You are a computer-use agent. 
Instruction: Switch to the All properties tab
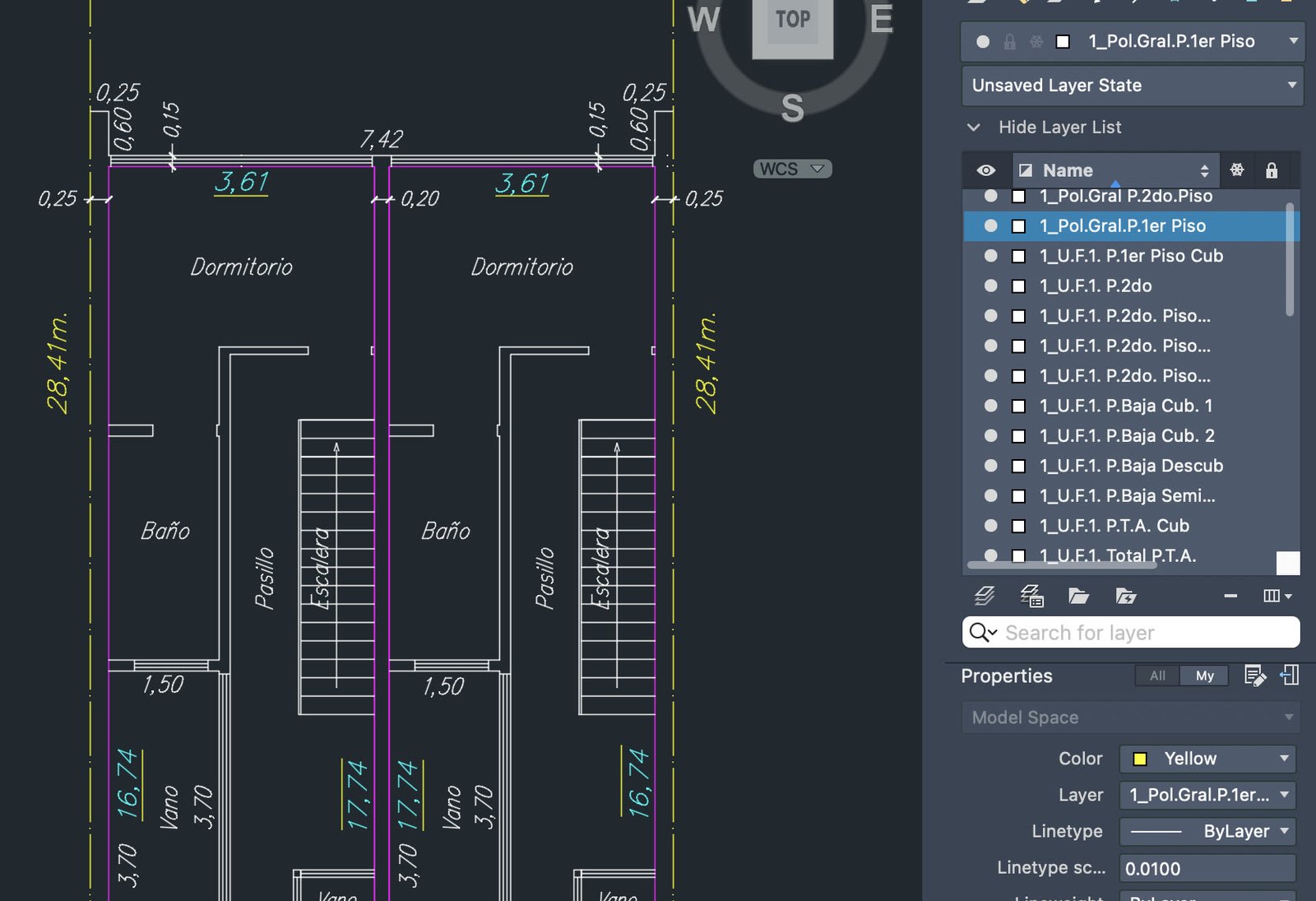pyautogui.click(x=1157, y=676)
